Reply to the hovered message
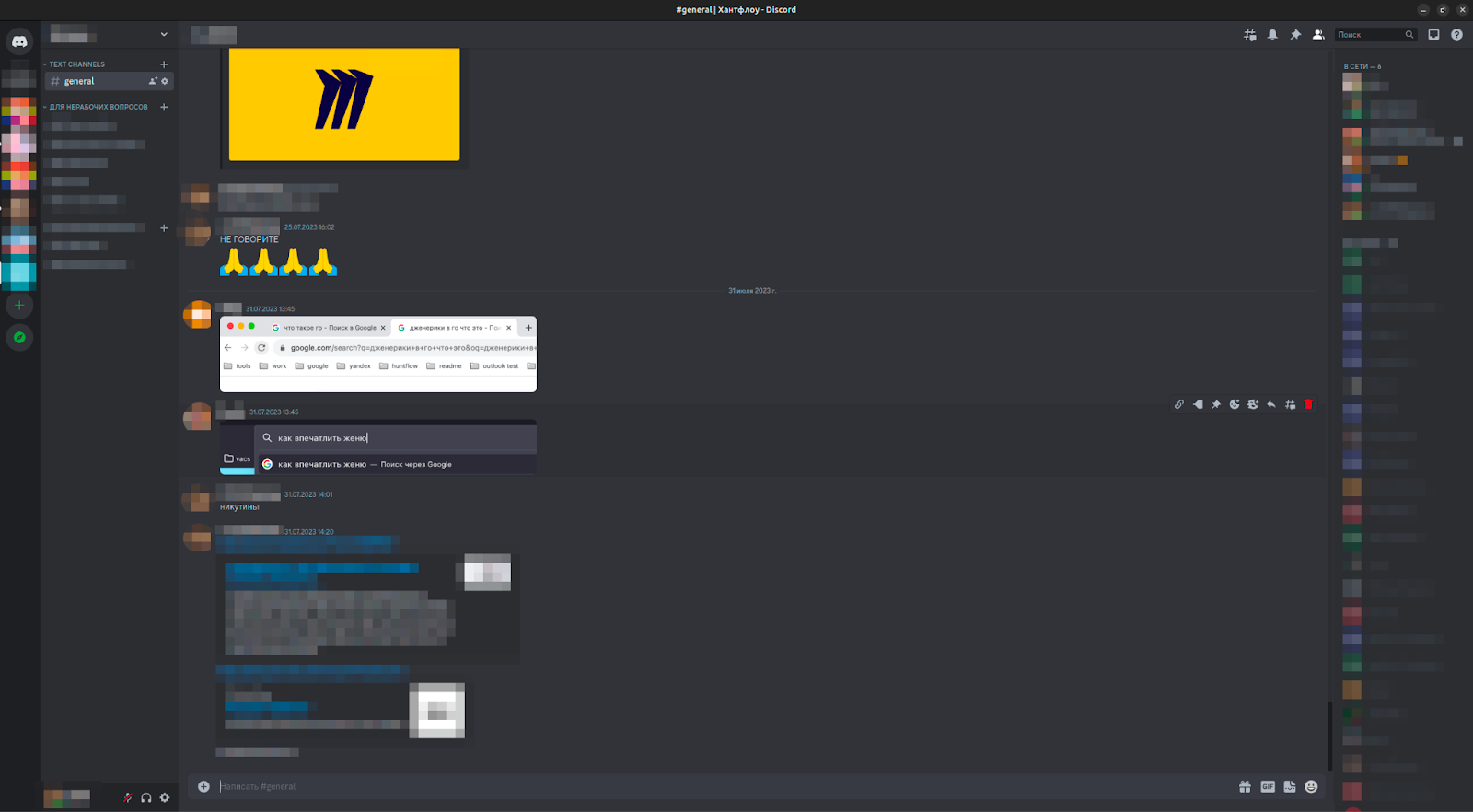The height and width of the screenshot is (812, 1473). click(x=1271, y=404)
